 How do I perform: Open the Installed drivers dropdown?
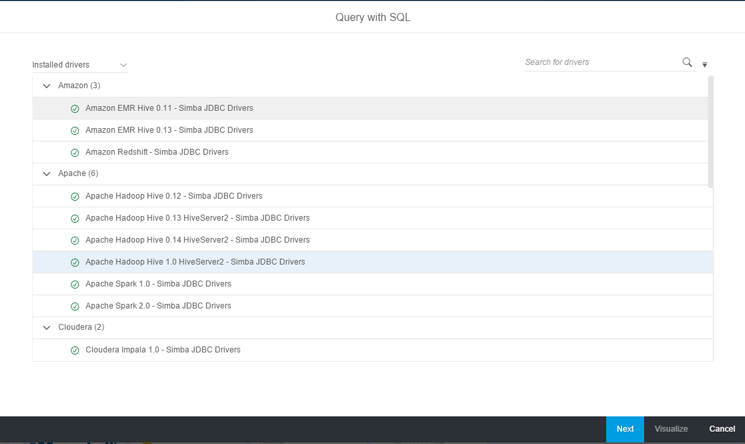coord(80,65)
